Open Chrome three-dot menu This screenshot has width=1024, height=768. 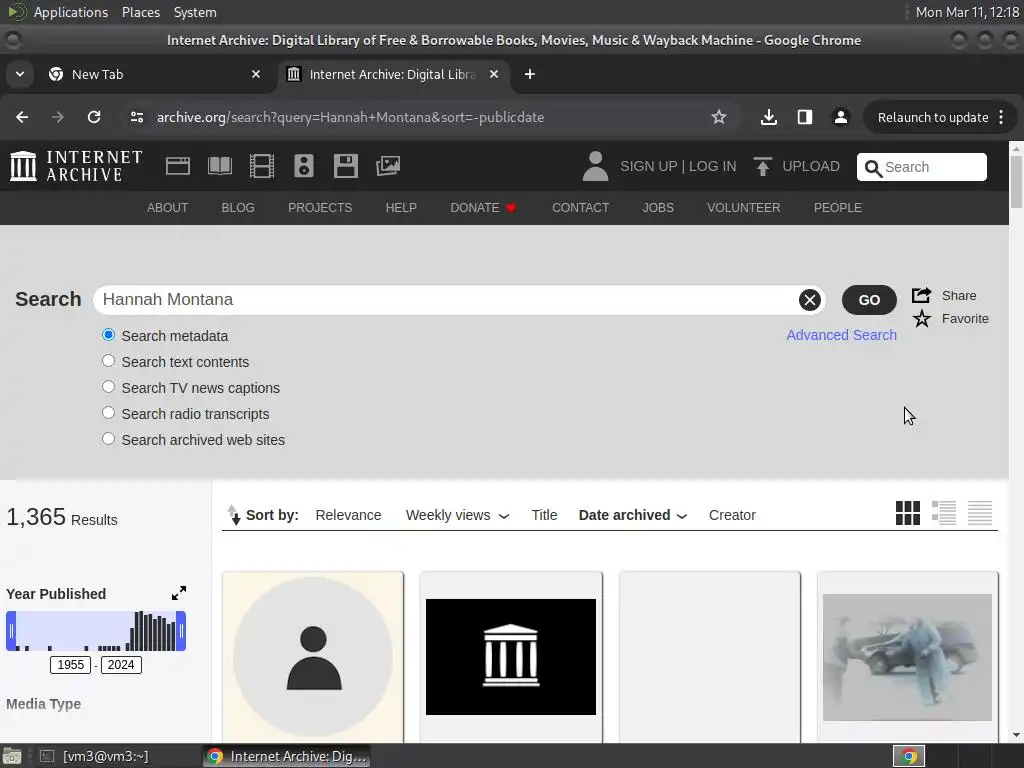pos(1001,117)
